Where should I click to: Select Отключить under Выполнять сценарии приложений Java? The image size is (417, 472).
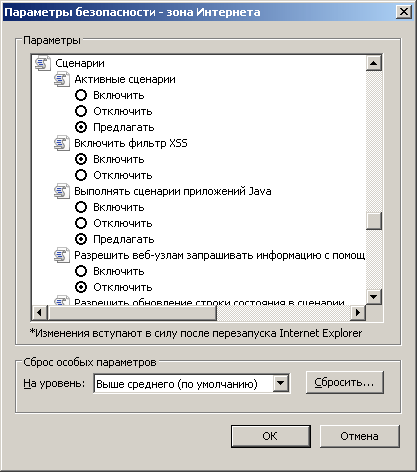point(81,223)
